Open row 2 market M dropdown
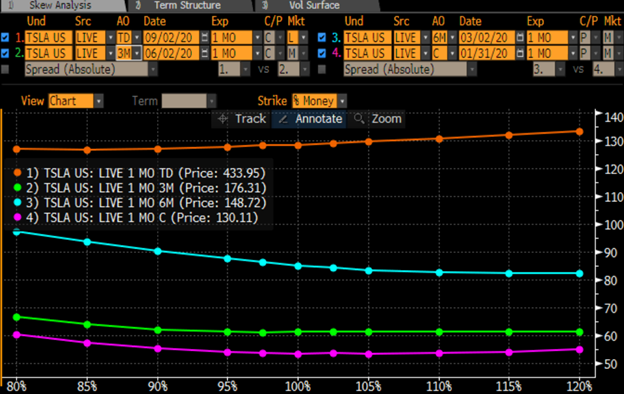Screen dimensions: 624x394 point(304,53)
